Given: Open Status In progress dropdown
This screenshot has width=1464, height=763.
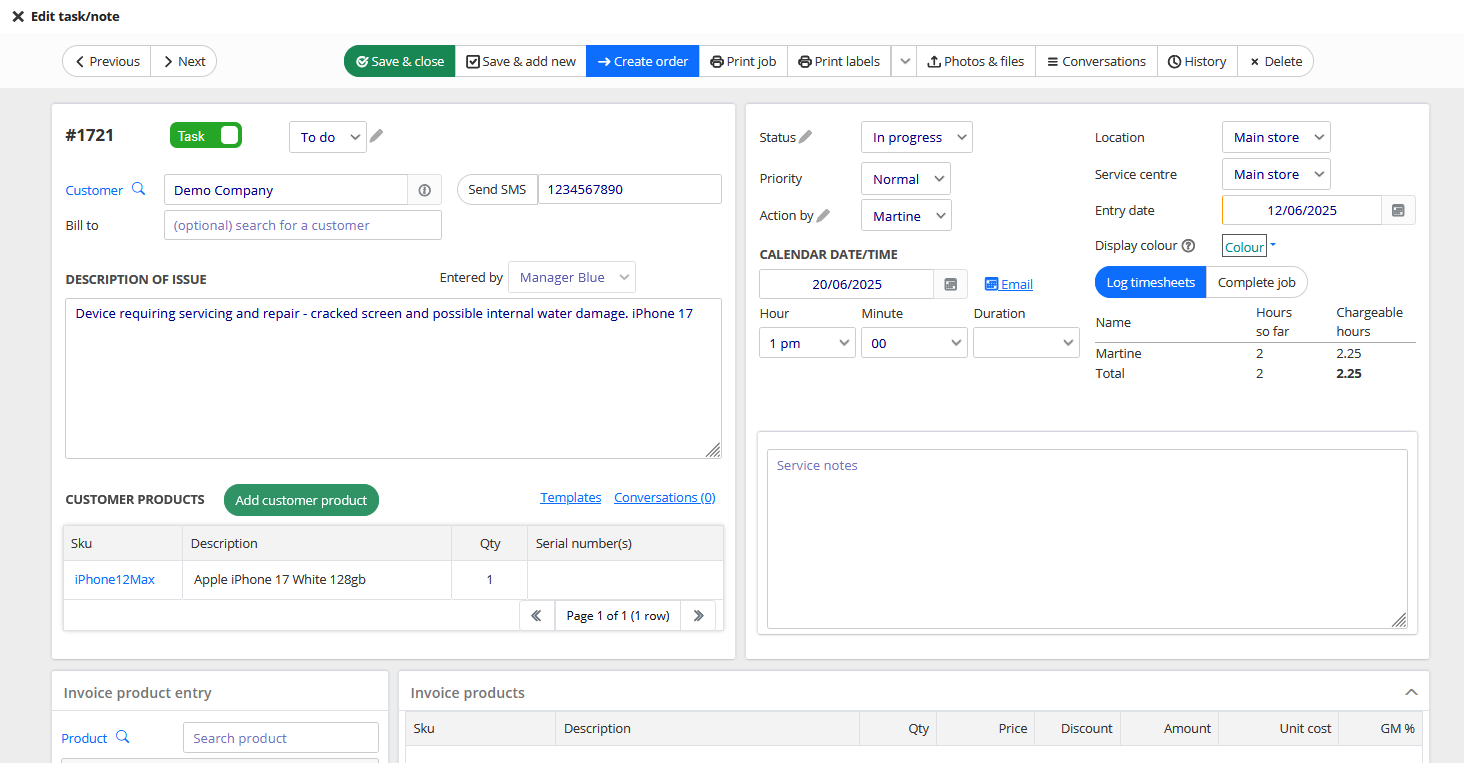Looking at the screenshot, I should click(916, 137).
